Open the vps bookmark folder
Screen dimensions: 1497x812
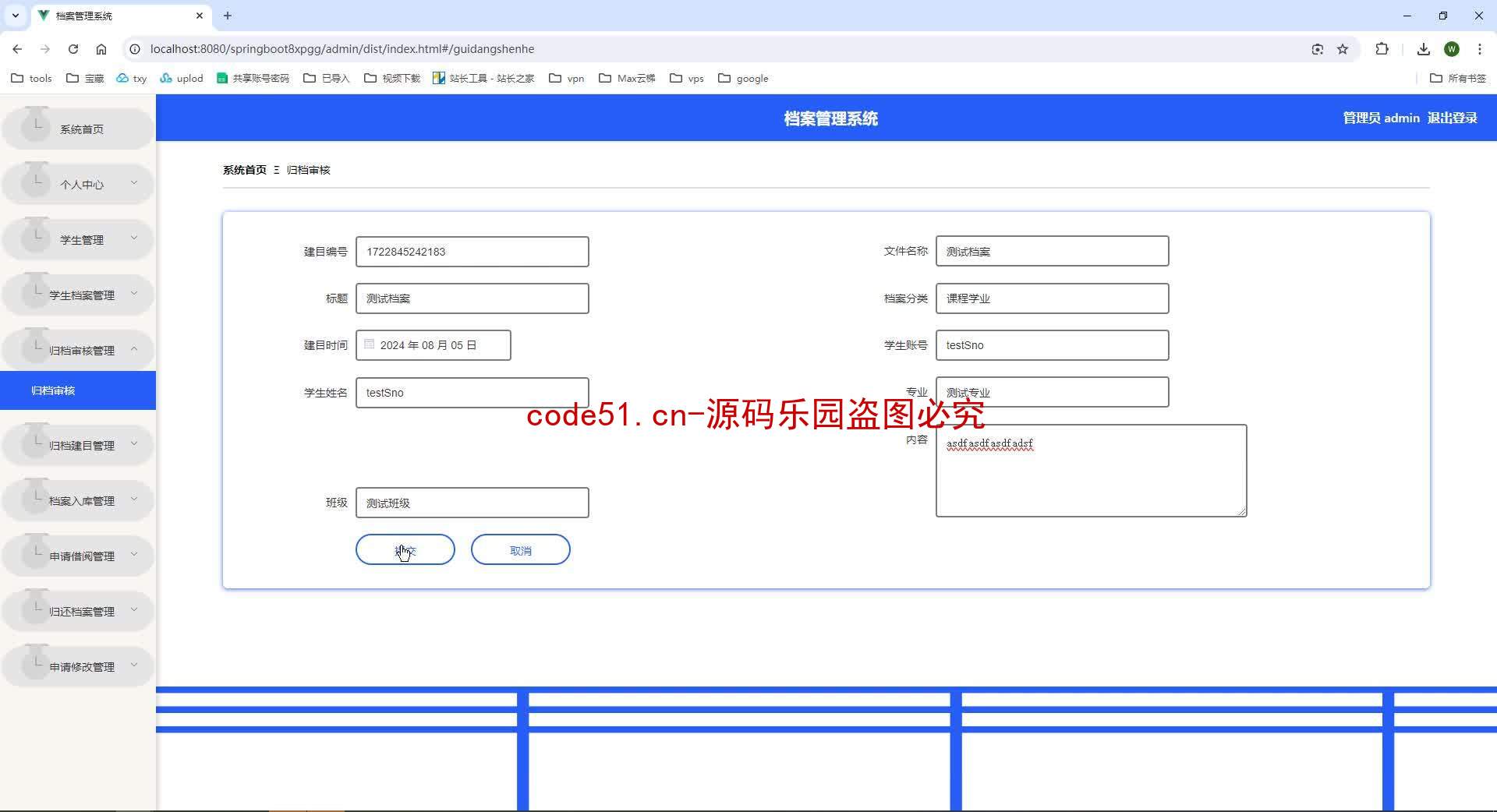click(687, 78)
